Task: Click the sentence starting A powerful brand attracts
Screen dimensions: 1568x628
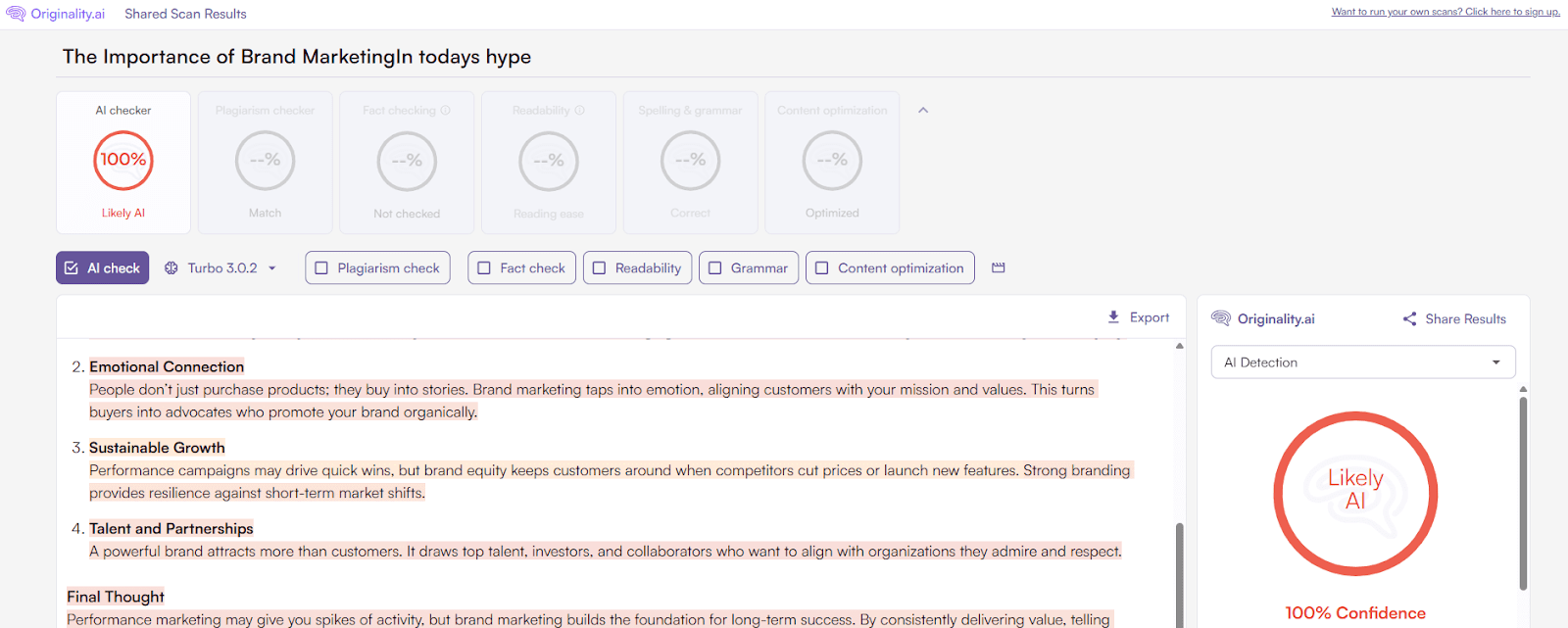Action: [x=246, y=552]
